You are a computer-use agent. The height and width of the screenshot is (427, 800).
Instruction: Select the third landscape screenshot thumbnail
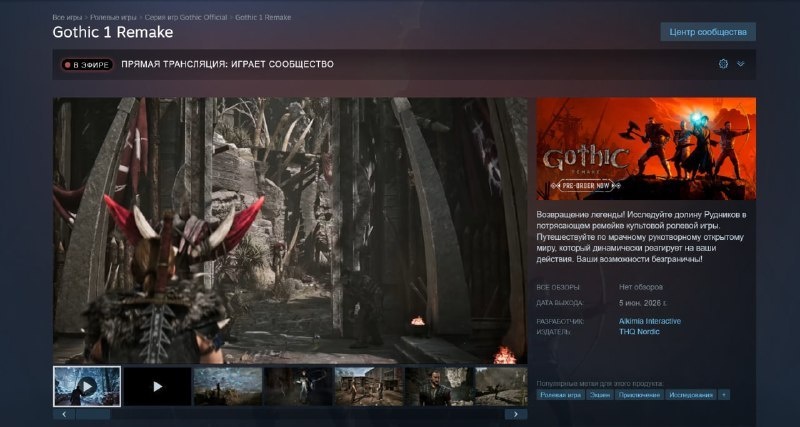coord(228,386)
